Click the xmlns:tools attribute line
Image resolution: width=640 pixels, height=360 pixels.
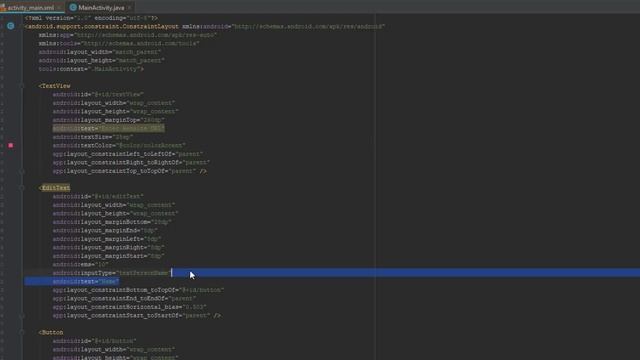click(119, 43)
